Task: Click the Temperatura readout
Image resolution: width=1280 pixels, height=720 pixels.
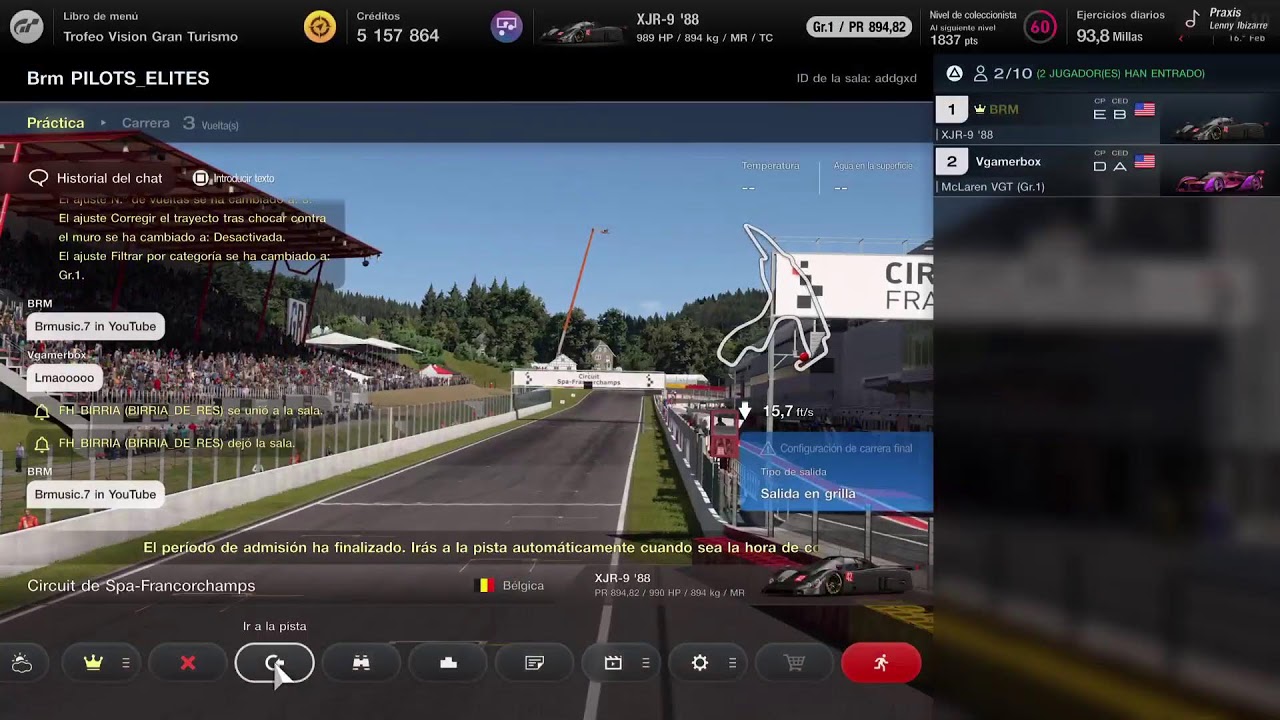Action: [x=770, y=177]
